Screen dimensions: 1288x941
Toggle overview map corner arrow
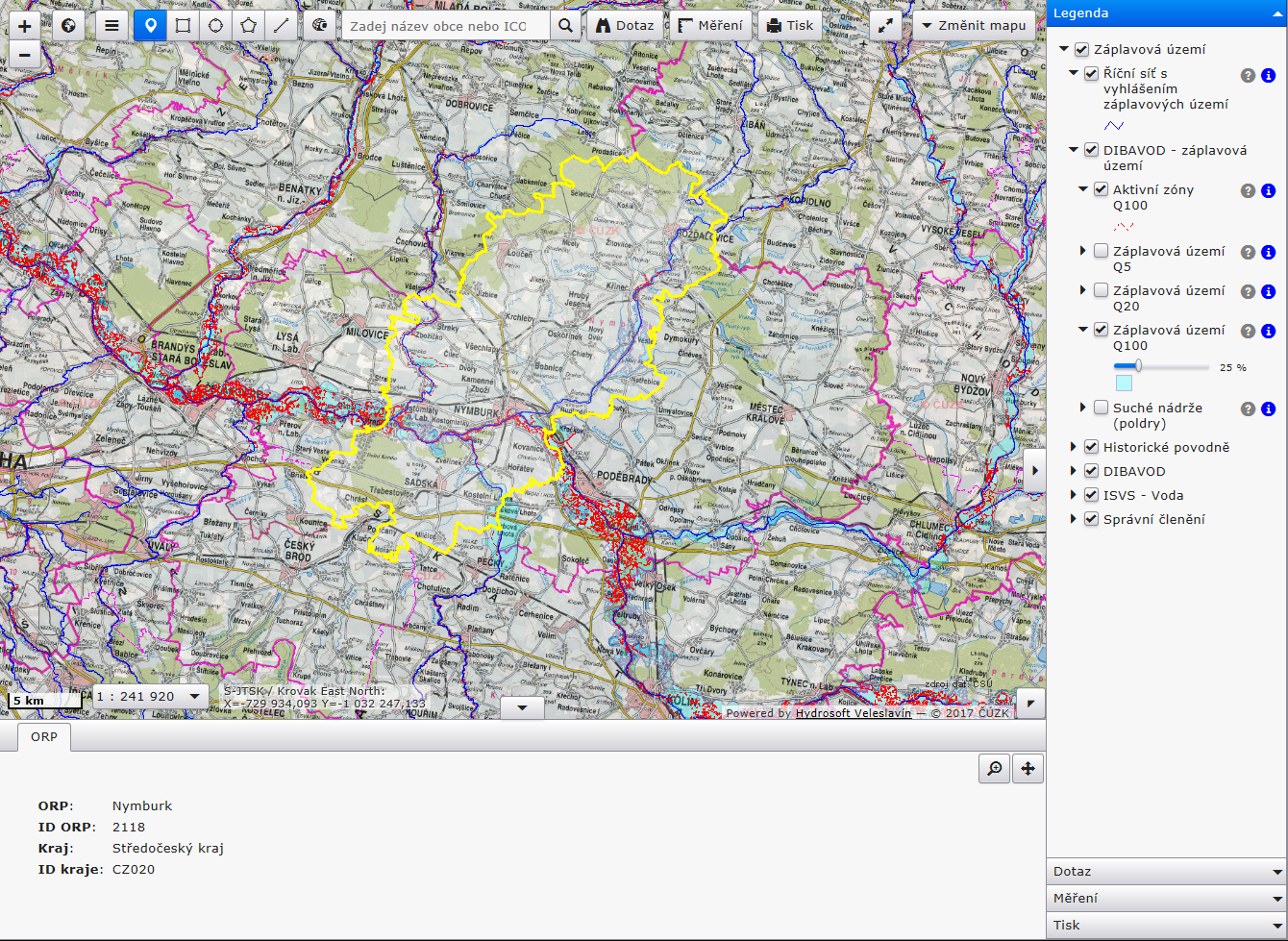[1031, 704]
